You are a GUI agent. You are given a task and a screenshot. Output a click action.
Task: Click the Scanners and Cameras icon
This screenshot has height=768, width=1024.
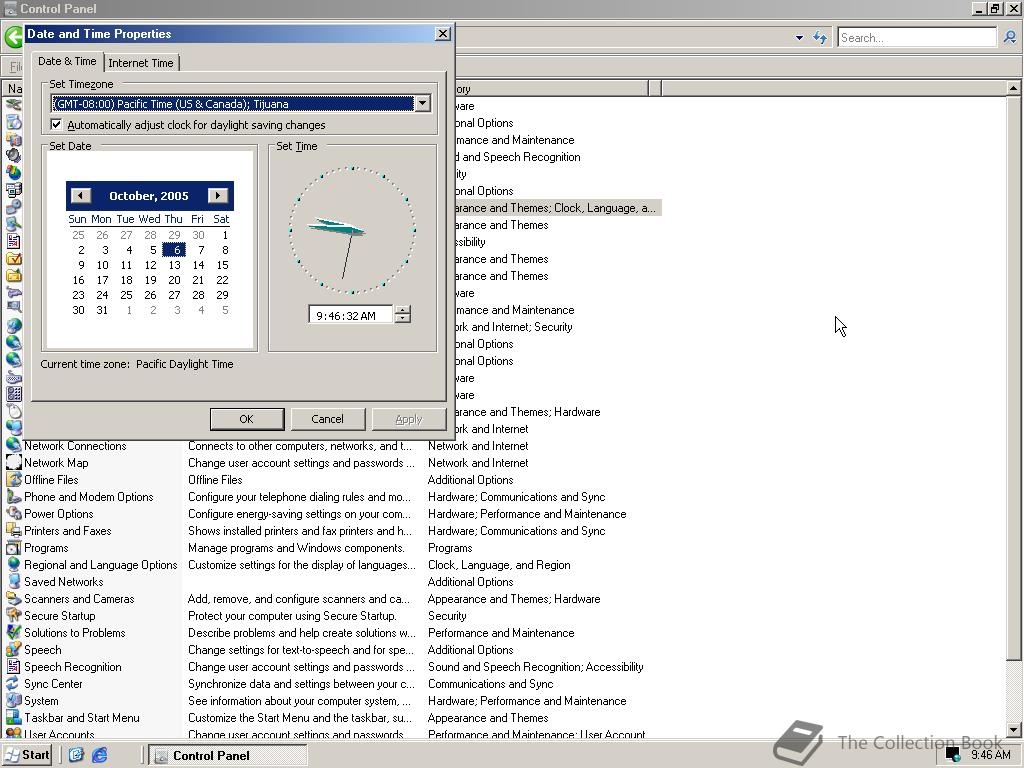pos(13,599)
